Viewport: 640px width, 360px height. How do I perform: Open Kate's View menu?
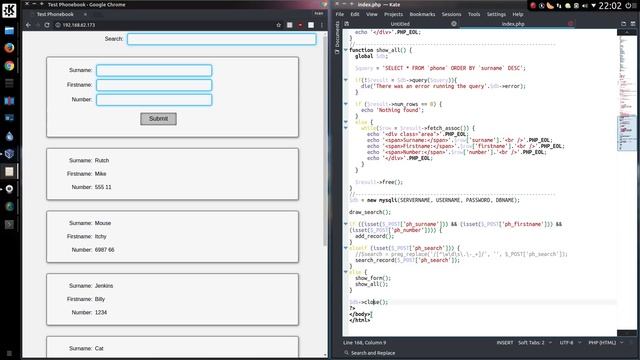point(371,14)
